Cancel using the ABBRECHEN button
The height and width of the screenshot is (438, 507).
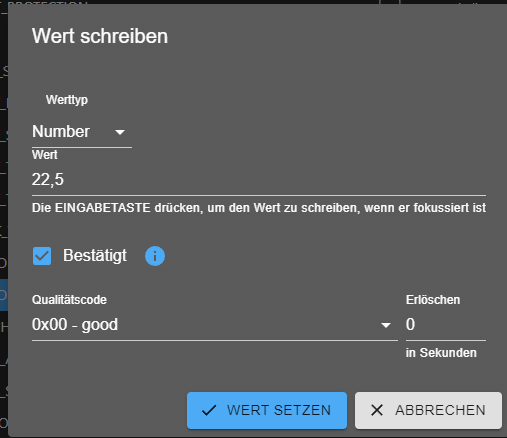(428, 410)
